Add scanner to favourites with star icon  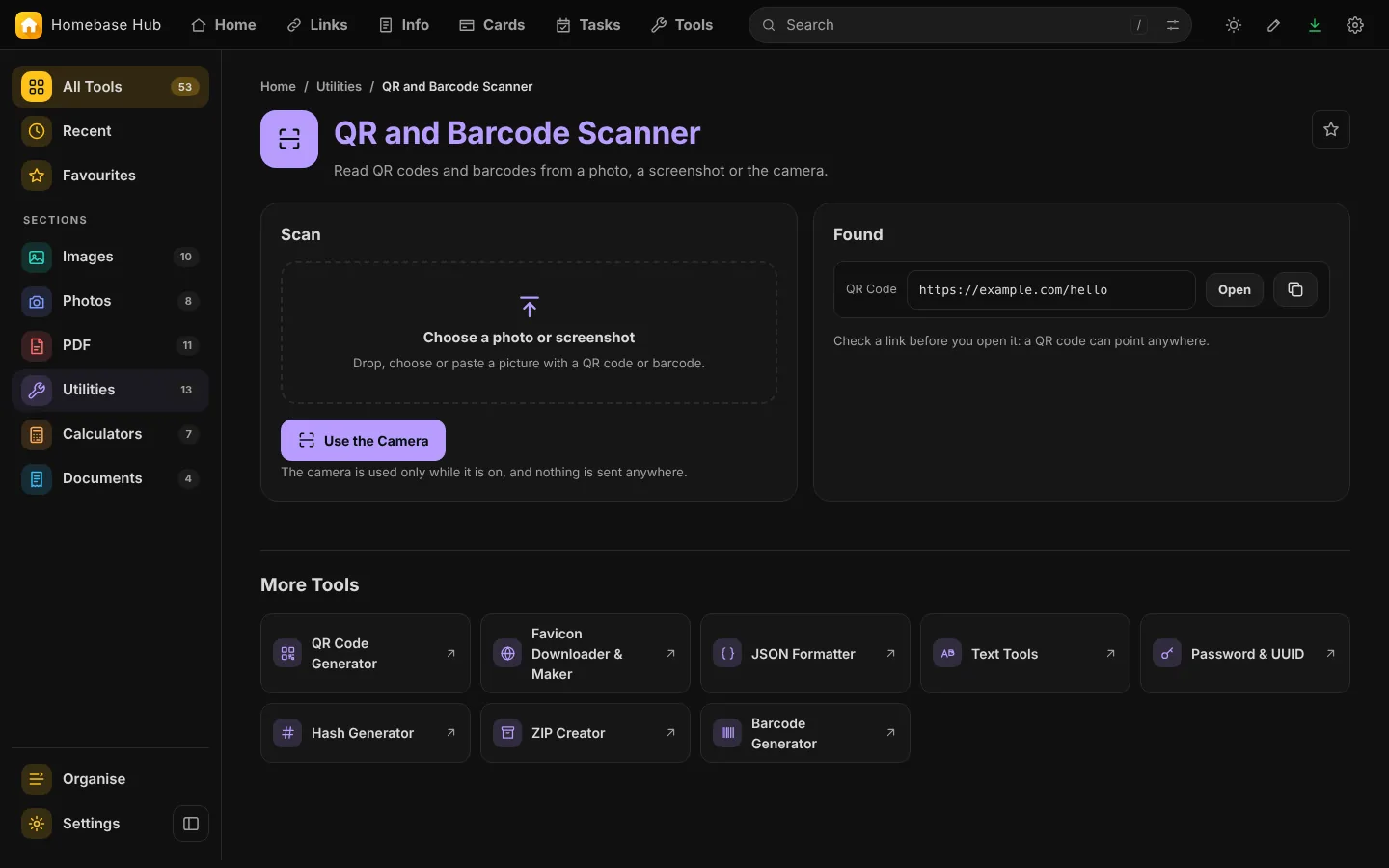click(1331, 129)
